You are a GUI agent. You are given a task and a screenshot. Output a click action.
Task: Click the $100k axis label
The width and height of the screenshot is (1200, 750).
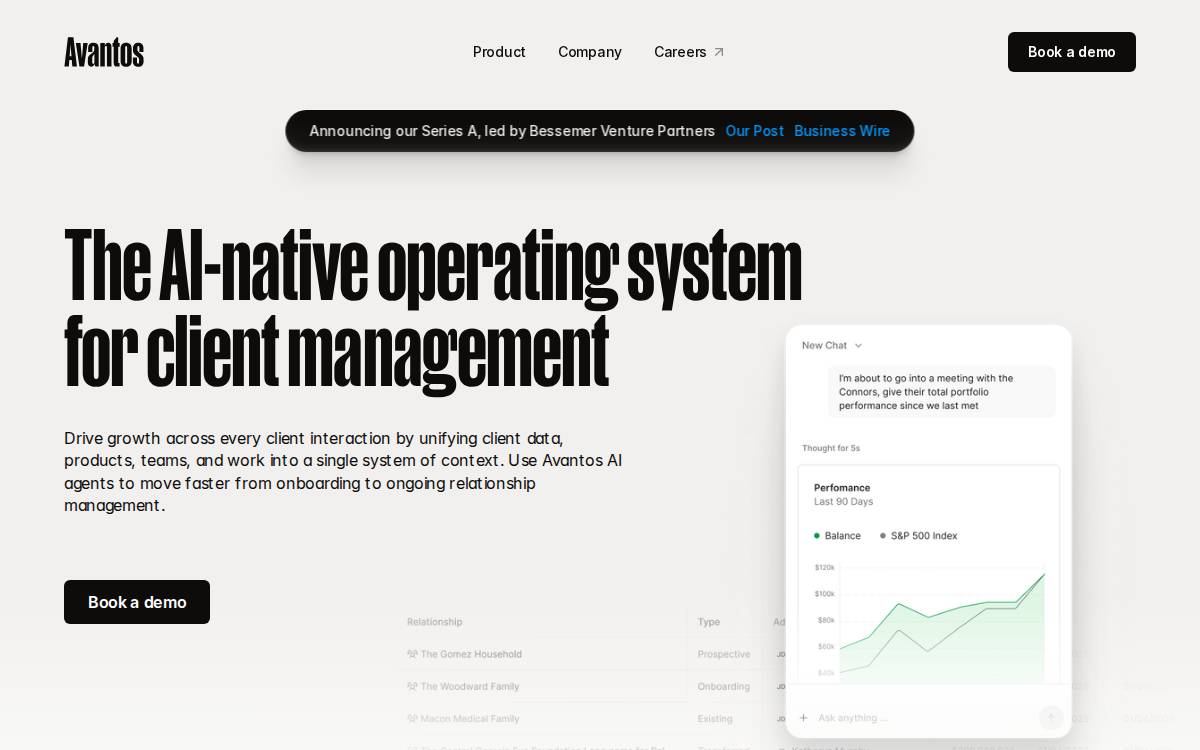pyautogui.click(x=824, y=594)
